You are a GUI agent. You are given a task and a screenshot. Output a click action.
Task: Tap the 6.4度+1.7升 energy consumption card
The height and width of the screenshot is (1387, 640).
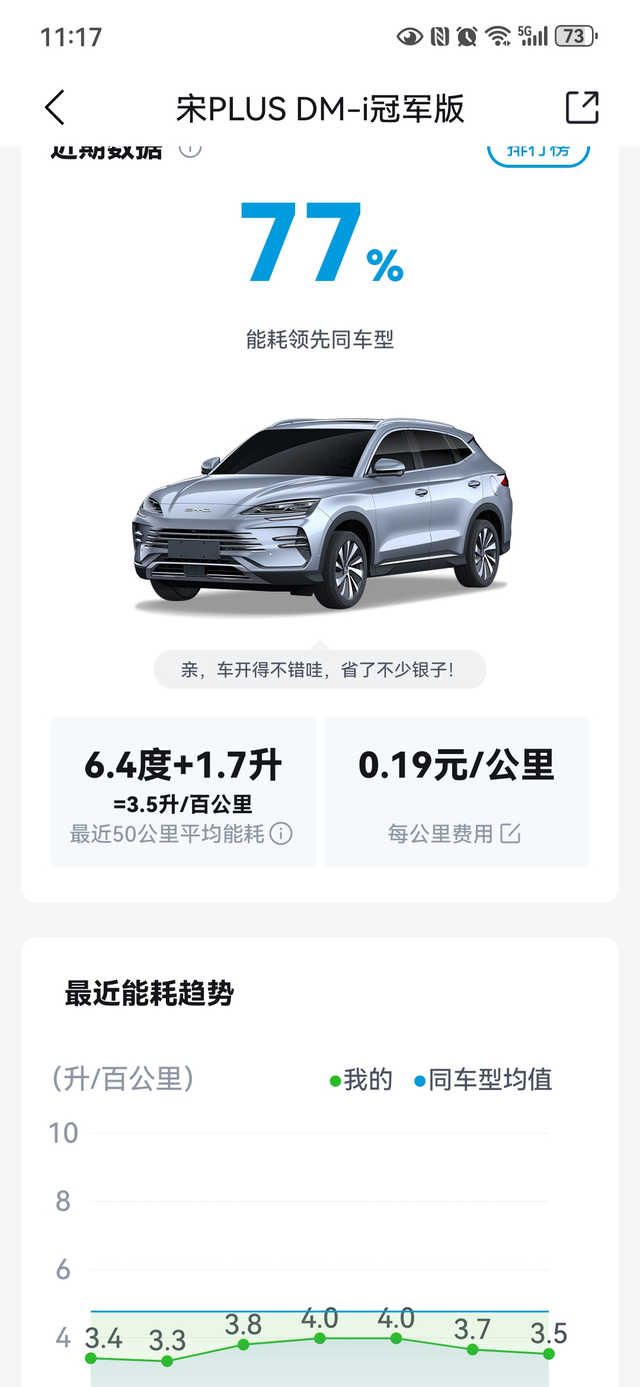click(183, 791)
